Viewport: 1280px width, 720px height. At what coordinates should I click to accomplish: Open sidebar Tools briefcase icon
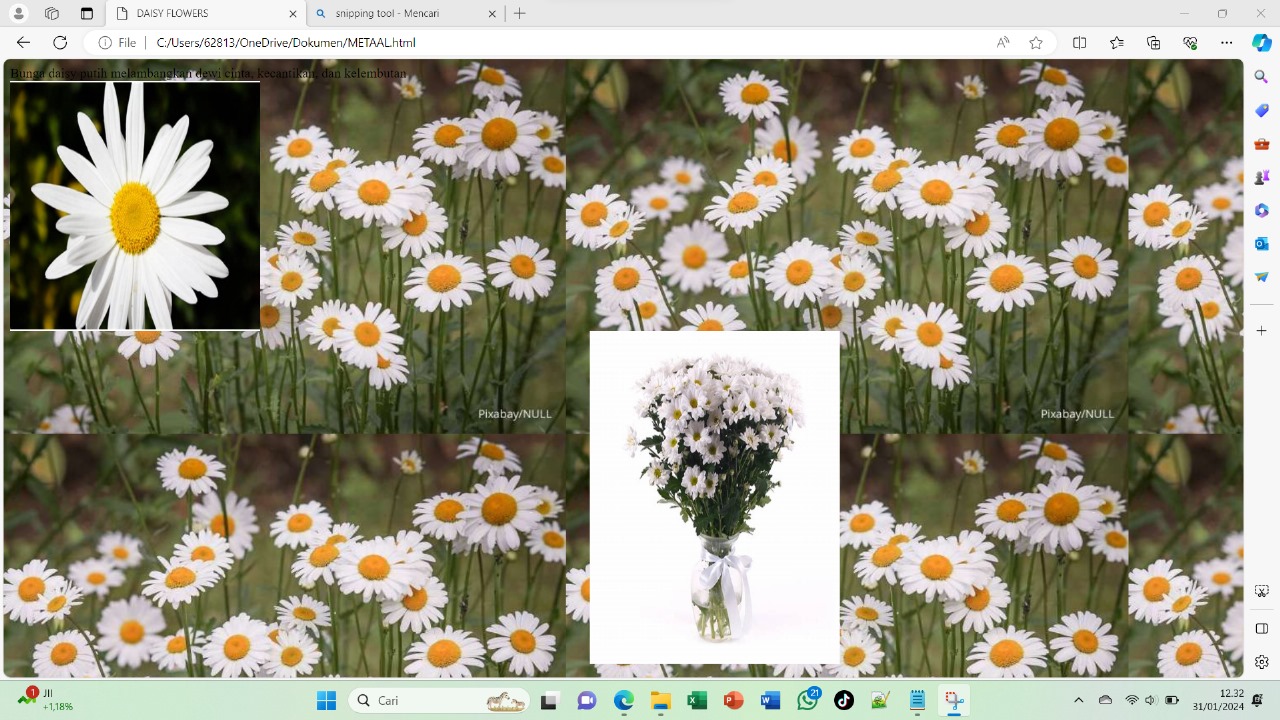[x=1261, y=144]
